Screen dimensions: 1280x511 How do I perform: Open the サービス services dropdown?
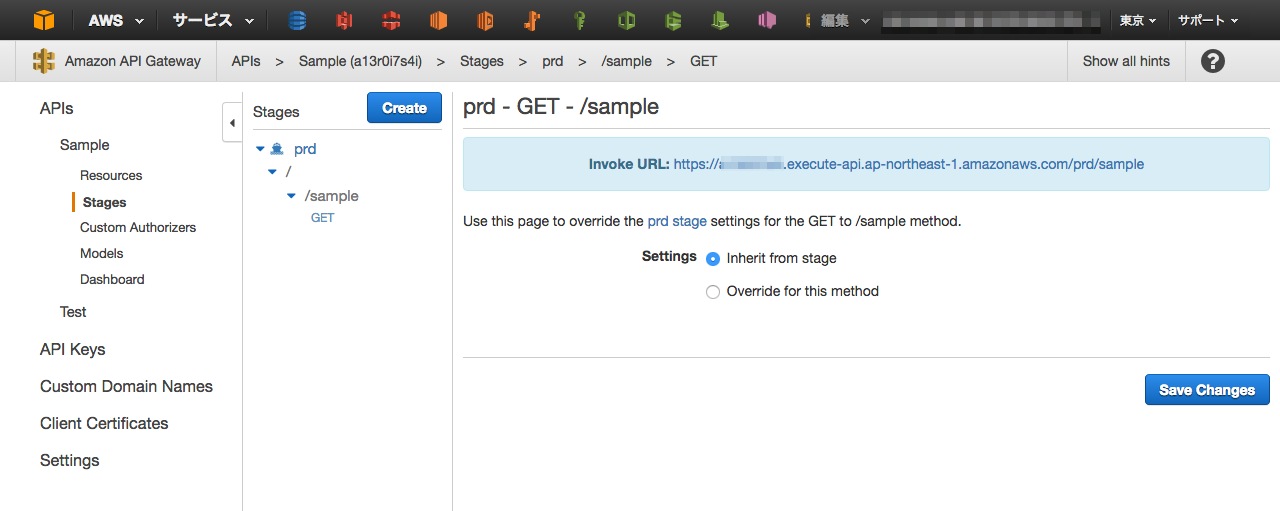click(213, 20)
